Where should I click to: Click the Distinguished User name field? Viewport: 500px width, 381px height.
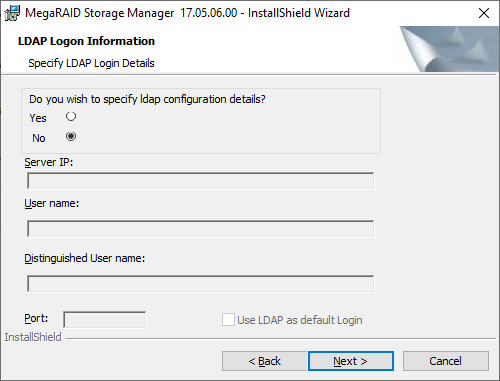click(x=200, y=283)
